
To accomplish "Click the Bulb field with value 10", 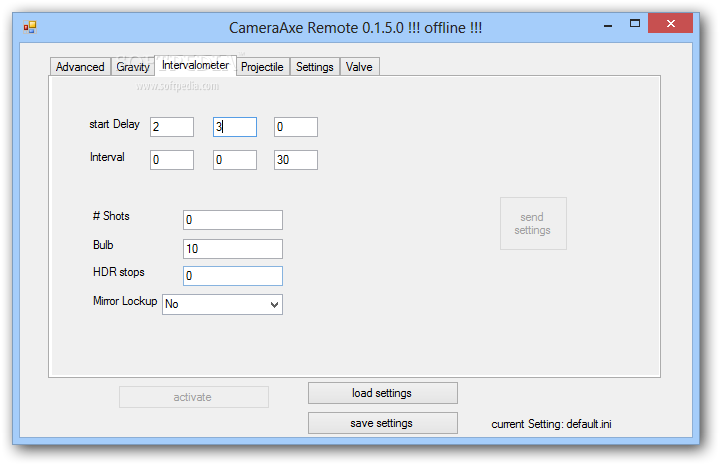I will click(x=233, y=249).
